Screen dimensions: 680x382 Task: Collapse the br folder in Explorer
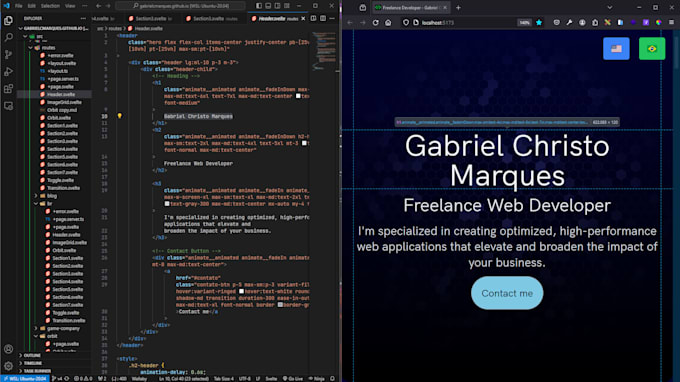tap(36, 204)
